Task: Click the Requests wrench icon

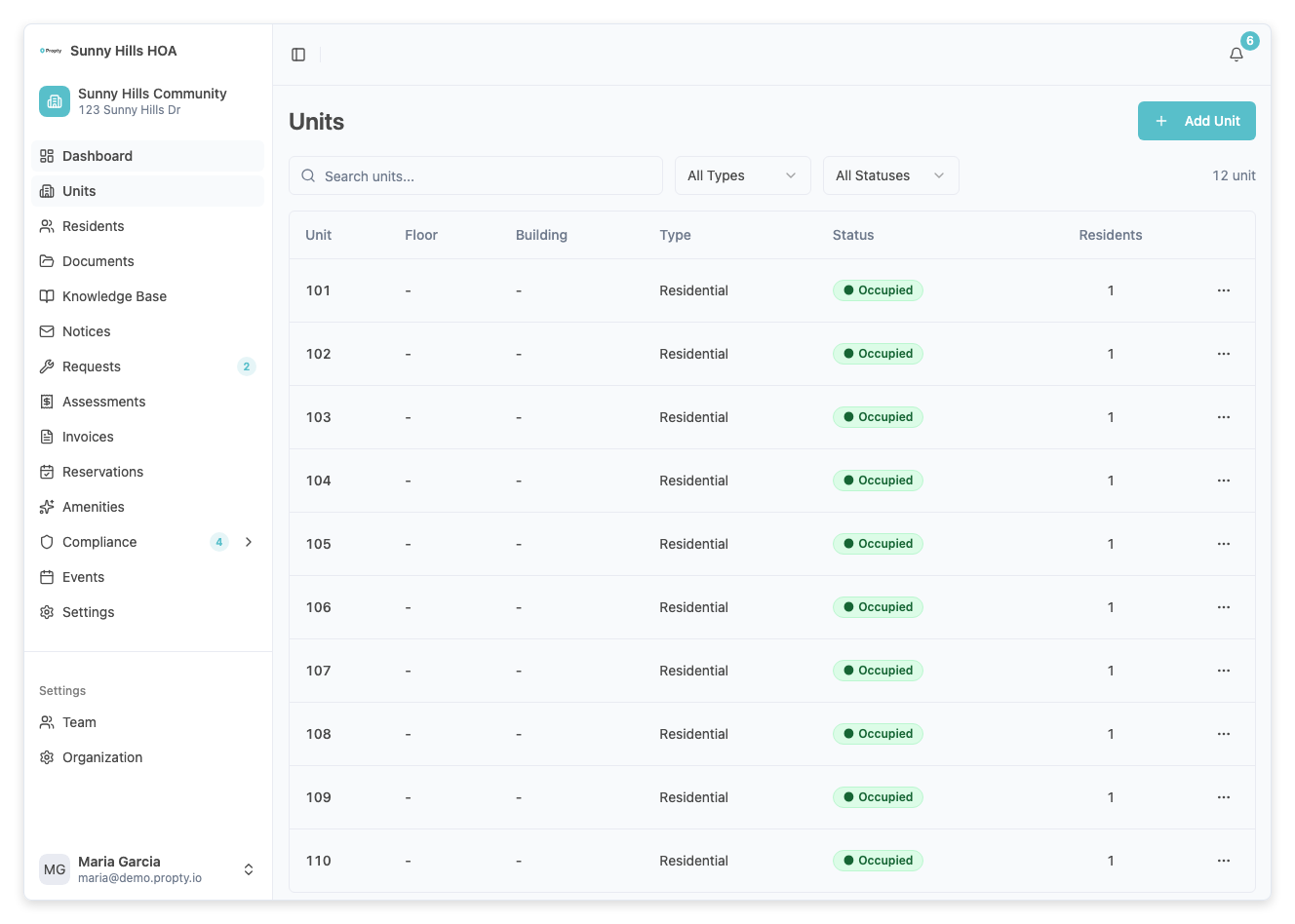Action: [47, 366]
